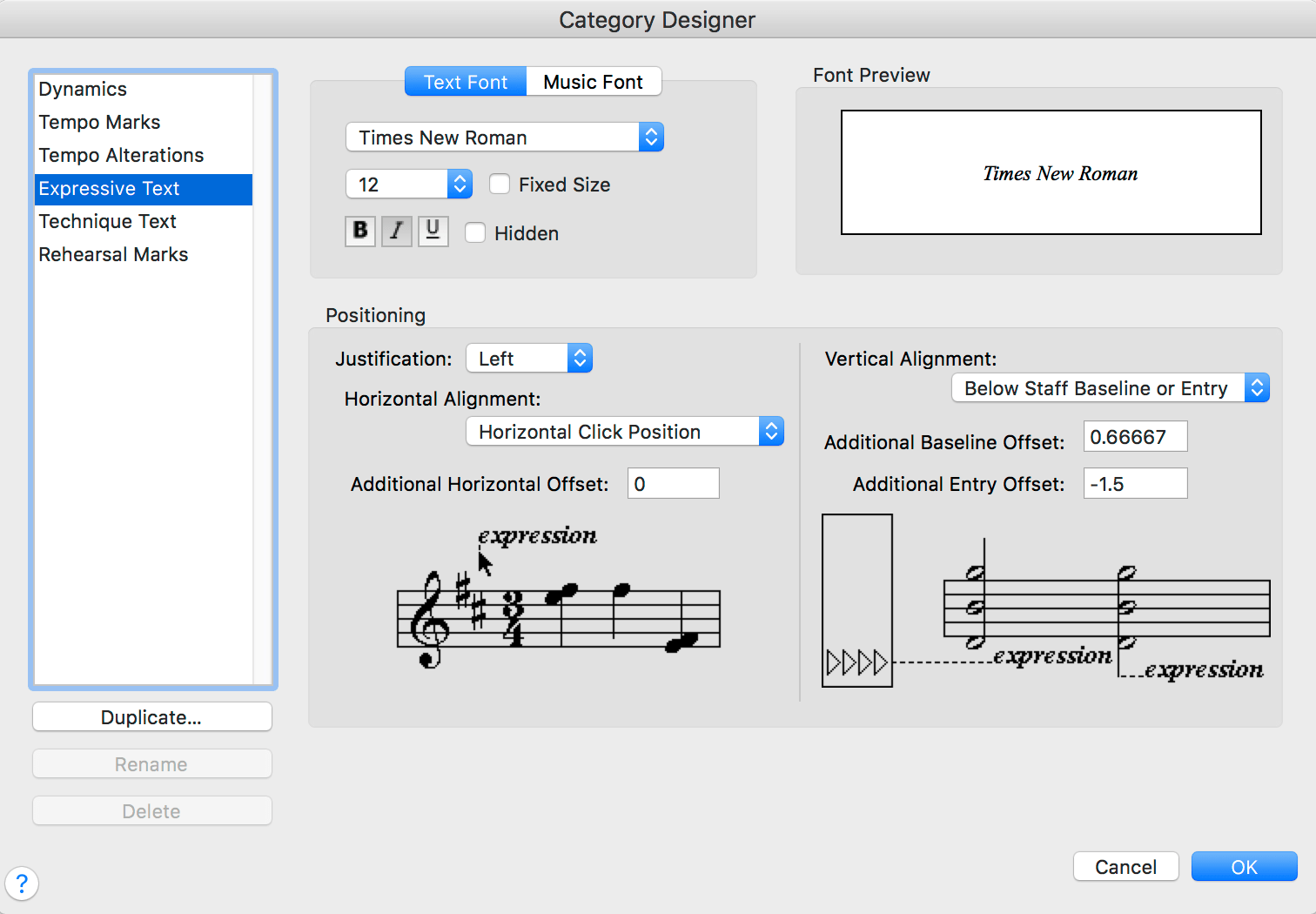Confirm changes with the OK button
This screenshot has width=1316, height=914.
click(x=1244, y=866)
